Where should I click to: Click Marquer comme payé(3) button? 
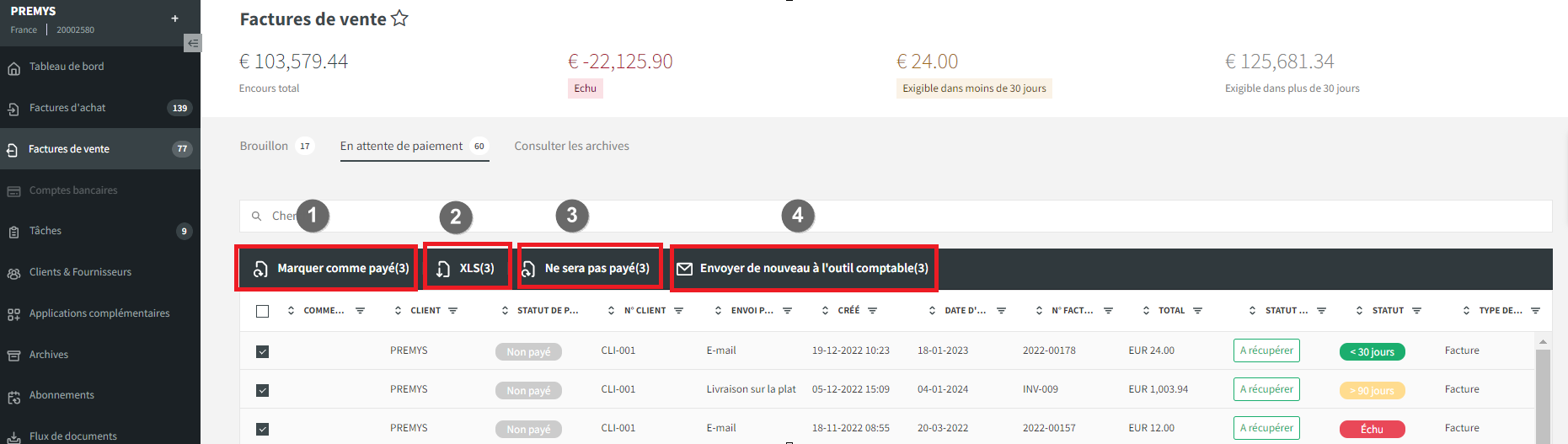coord(327,268)
